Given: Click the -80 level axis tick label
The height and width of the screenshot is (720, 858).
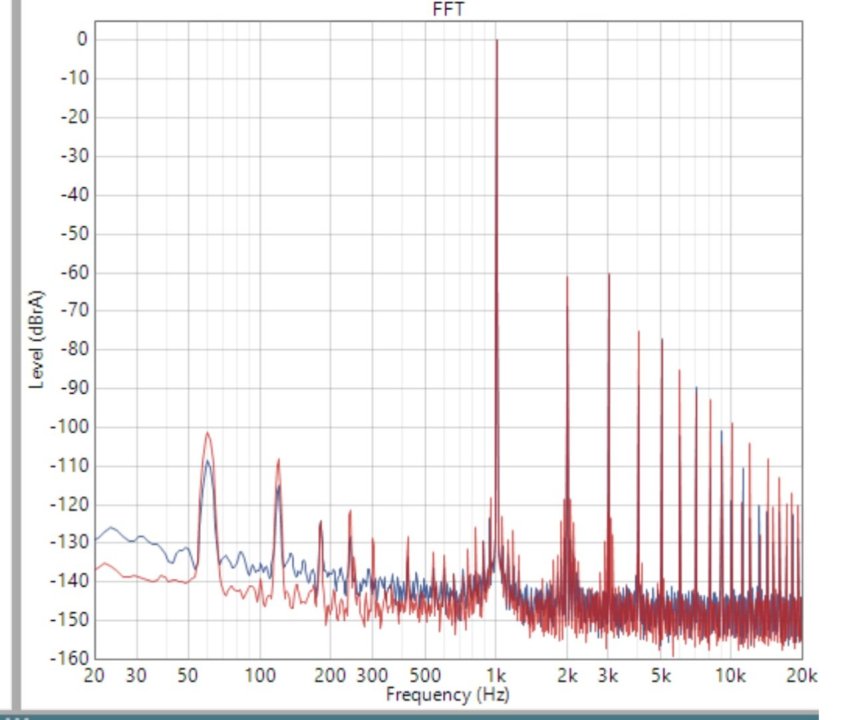Looking at the screenshot, I should [x=74, y=349].
